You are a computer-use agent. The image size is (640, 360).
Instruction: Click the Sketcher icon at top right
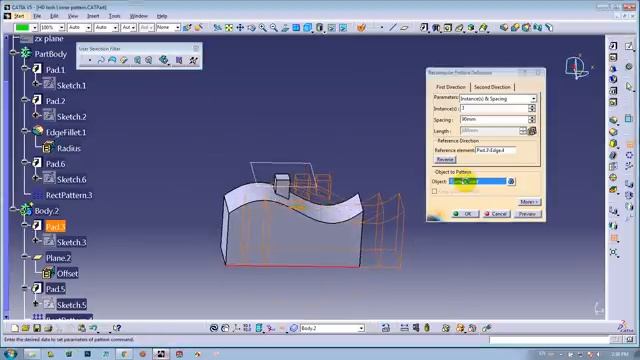629,46
